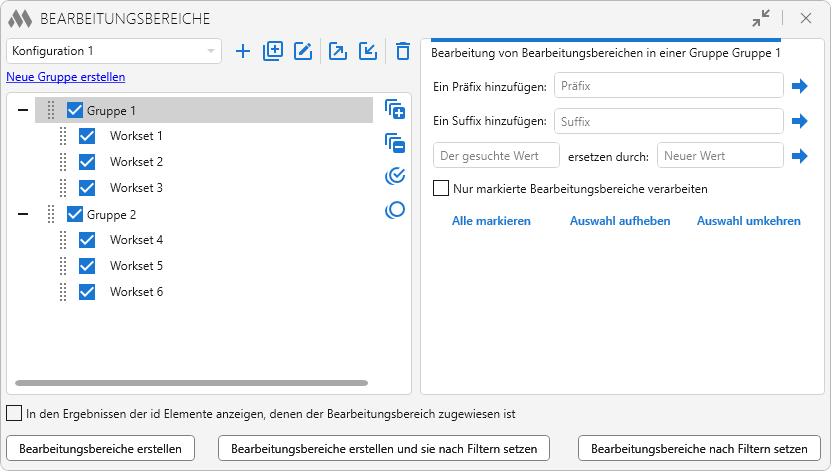The height and width of the screenshot is (471, 831).
Task: Enable 'Nur markierte Bearbeitungsbereiche verarbeiten' checkbox
Action: pos(441,188)
